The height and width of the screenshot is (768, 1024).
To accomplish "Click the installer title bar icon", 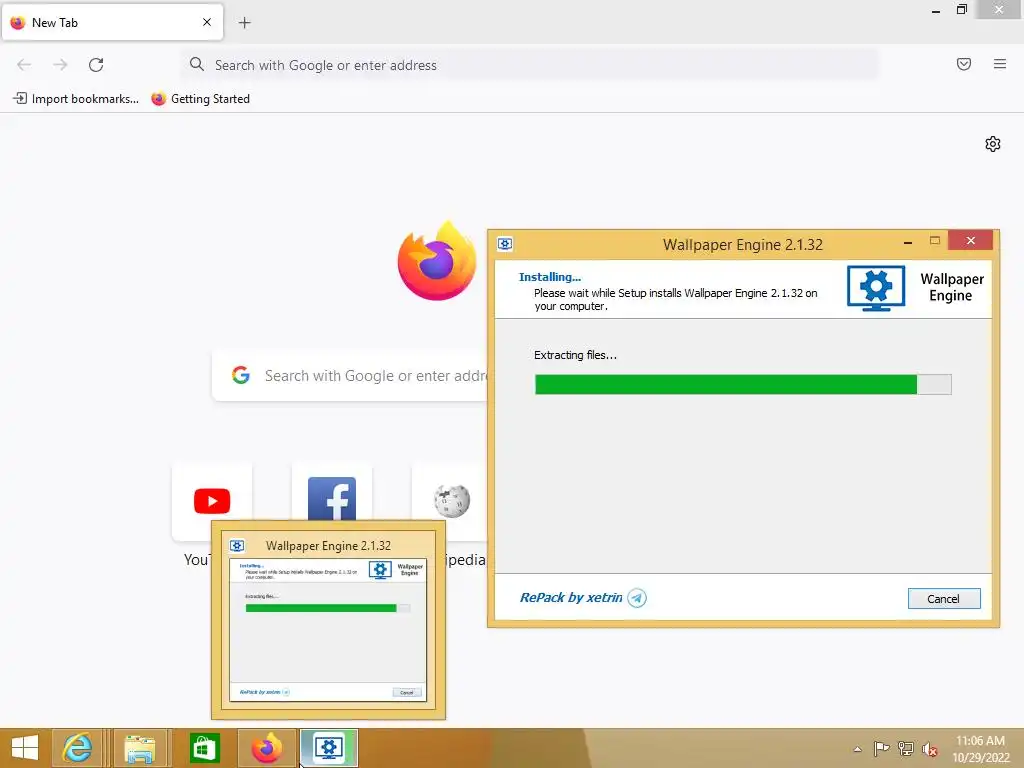I will tap(505, 244).
